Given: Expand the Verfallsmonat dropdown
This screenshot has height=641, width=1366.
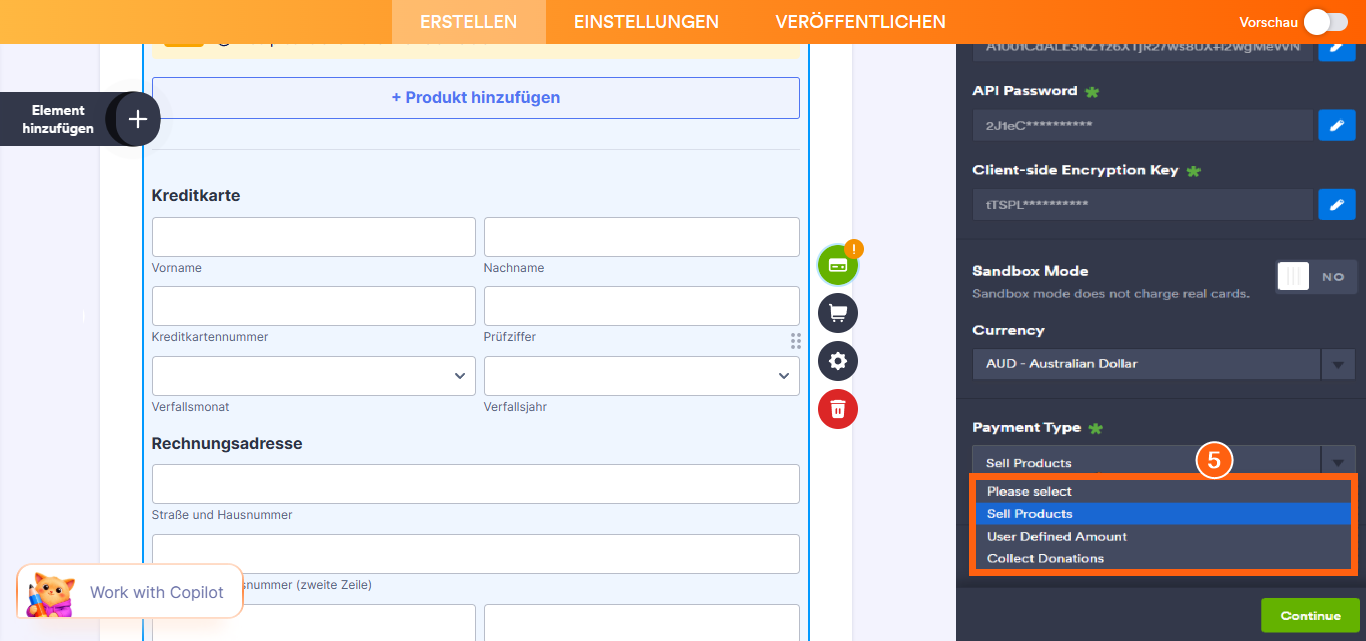Looking at the screenshot, I should 459,376.
